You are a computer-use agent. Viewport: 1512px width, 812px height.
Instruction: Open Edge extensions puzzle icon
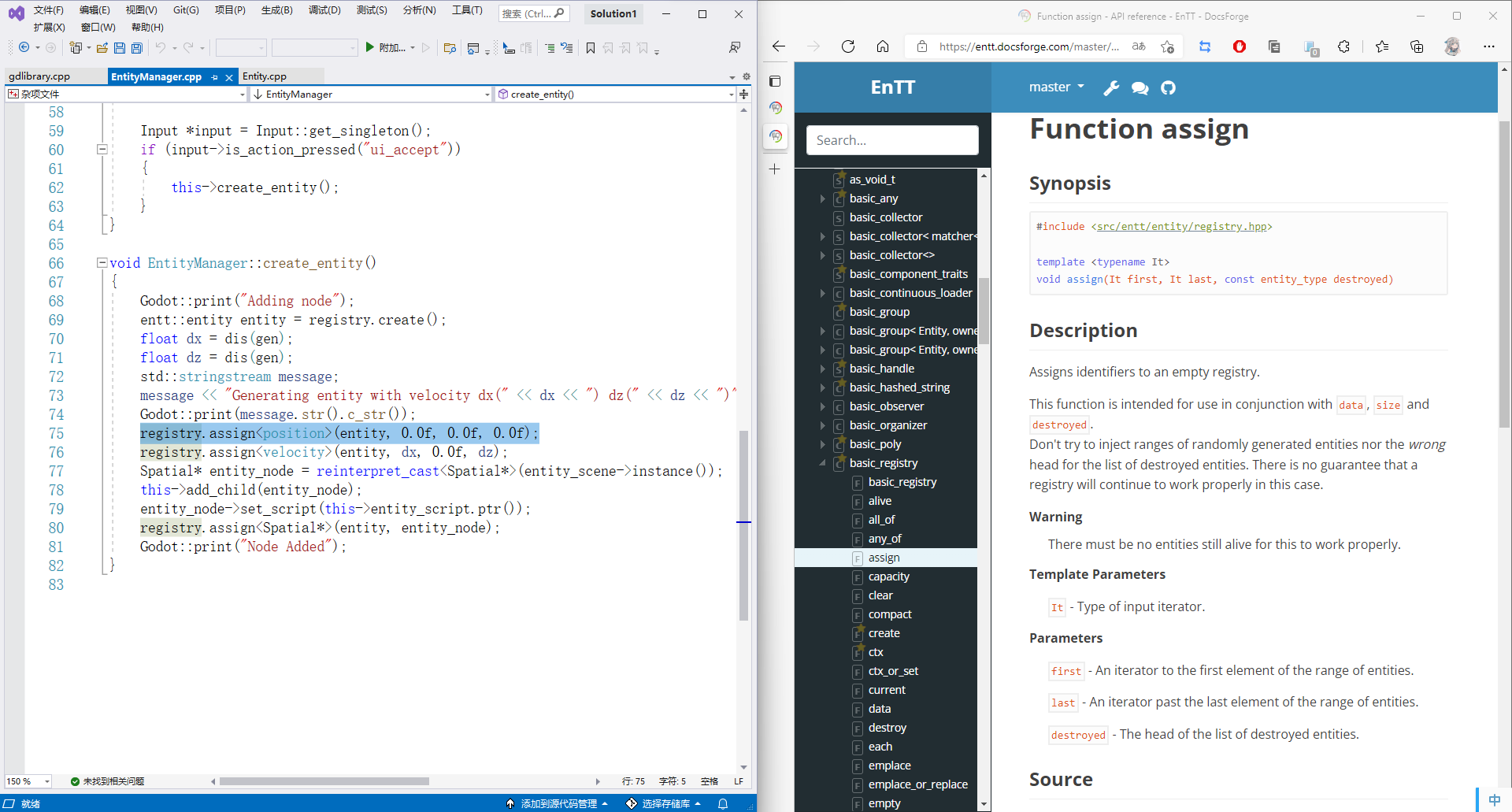click(x=1344, y=46)
